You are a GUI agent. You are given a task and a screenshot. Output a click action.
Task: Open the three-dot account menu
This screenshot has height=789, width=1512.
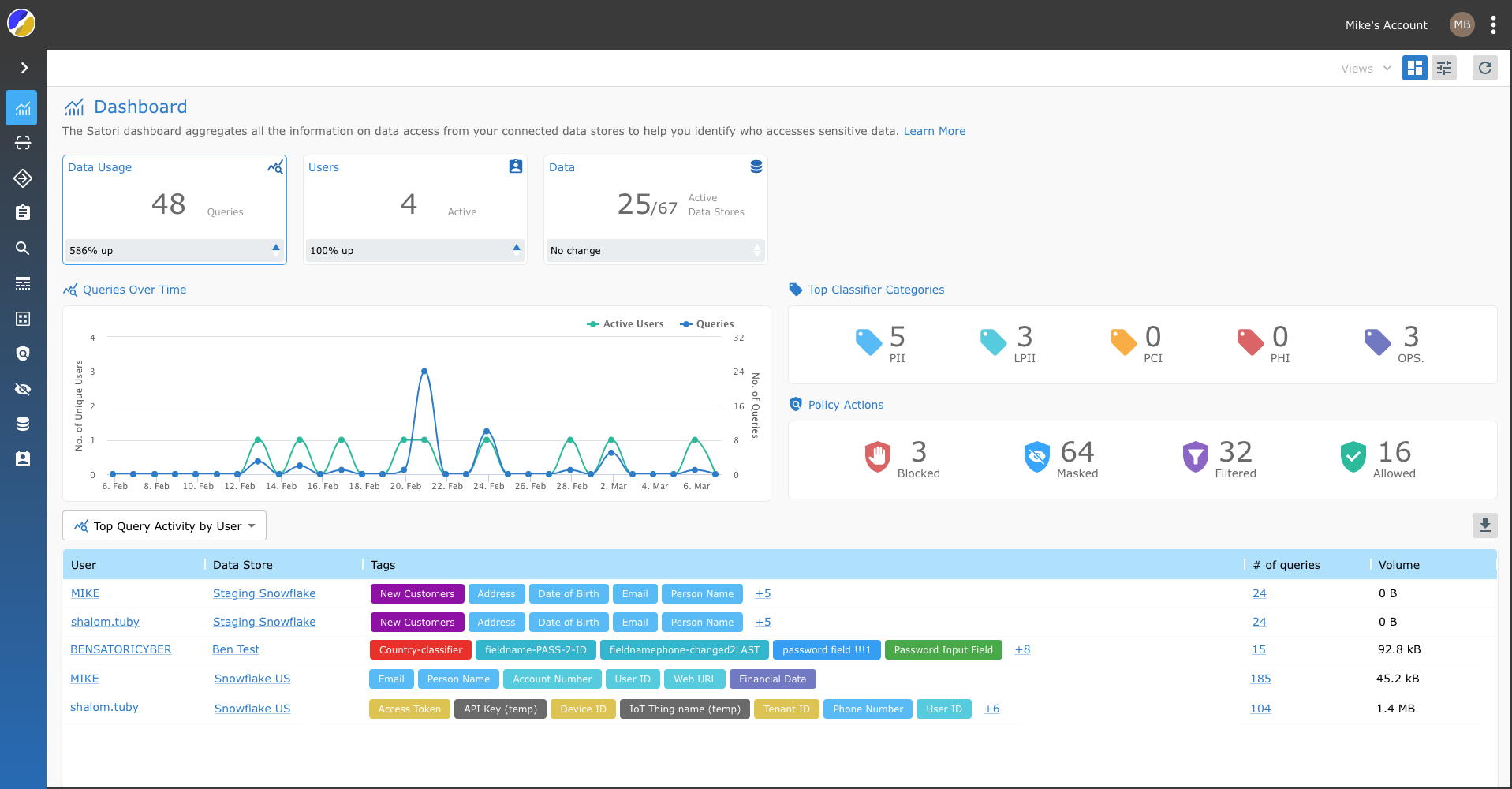tap(1493, 25)
